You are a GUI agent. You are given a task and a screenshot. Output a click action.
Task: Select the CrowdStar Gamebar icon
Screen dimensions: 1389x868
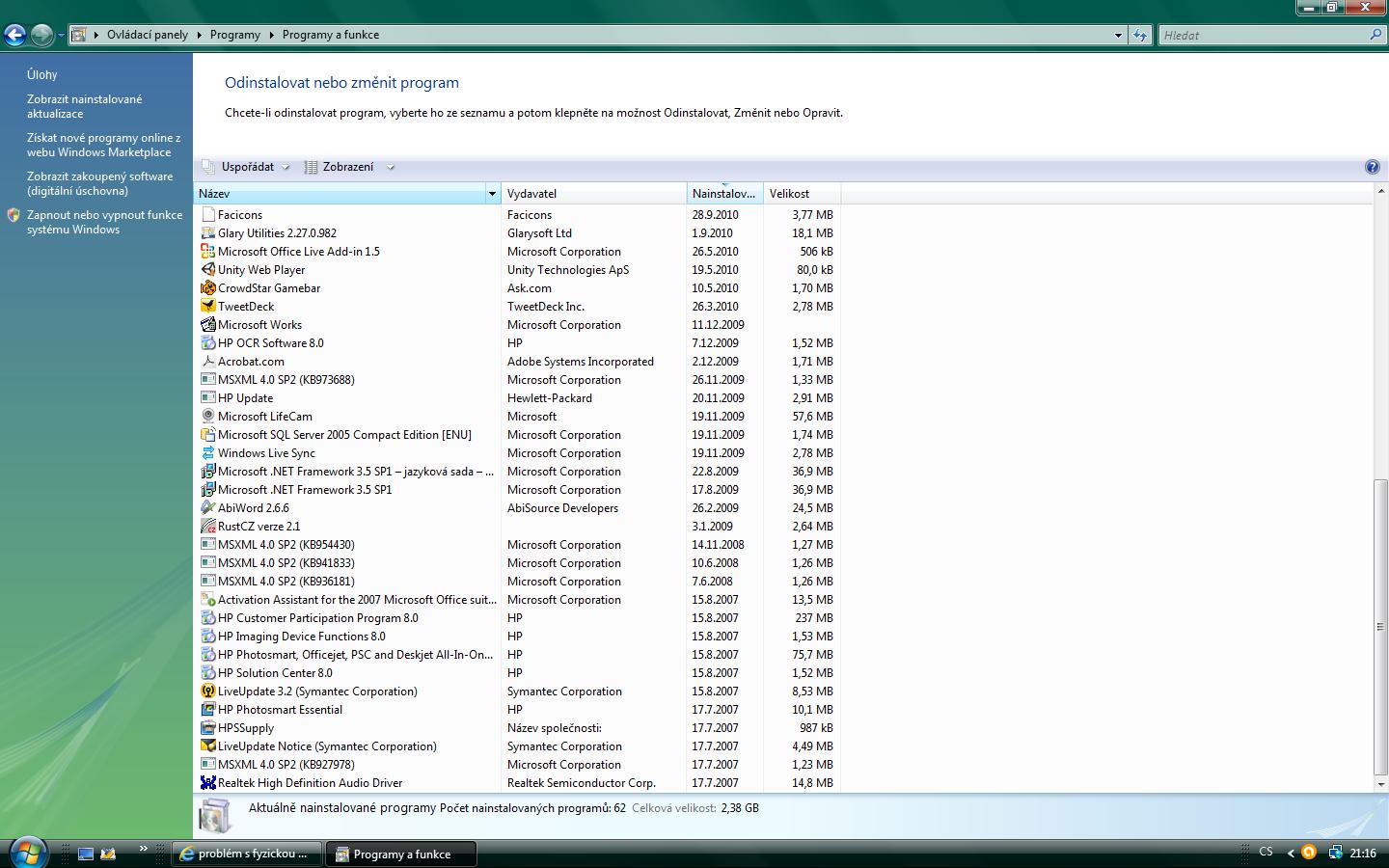207,288
